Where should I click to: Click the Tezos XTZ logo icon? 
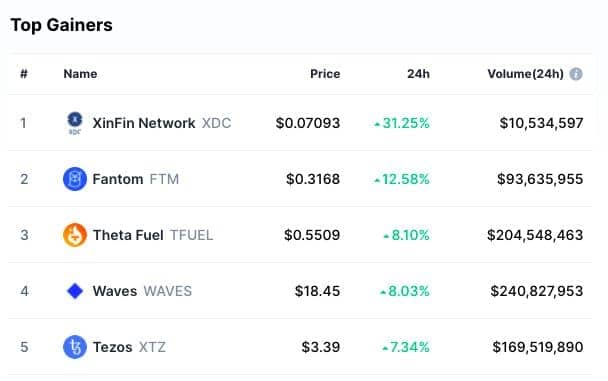click(x=75, y=347)
